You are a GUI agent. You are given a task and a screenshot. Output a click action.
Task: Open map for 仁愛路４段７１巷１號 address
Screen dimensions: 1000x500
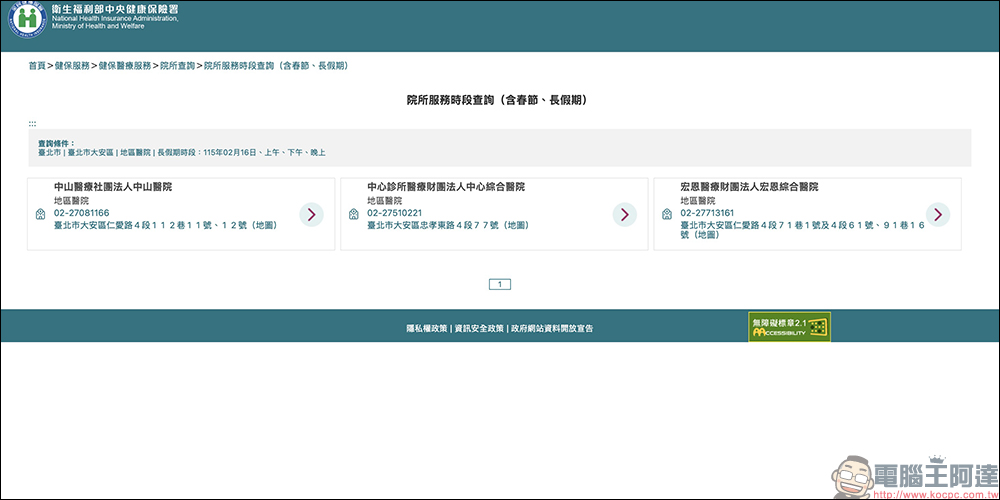point(802,230)
